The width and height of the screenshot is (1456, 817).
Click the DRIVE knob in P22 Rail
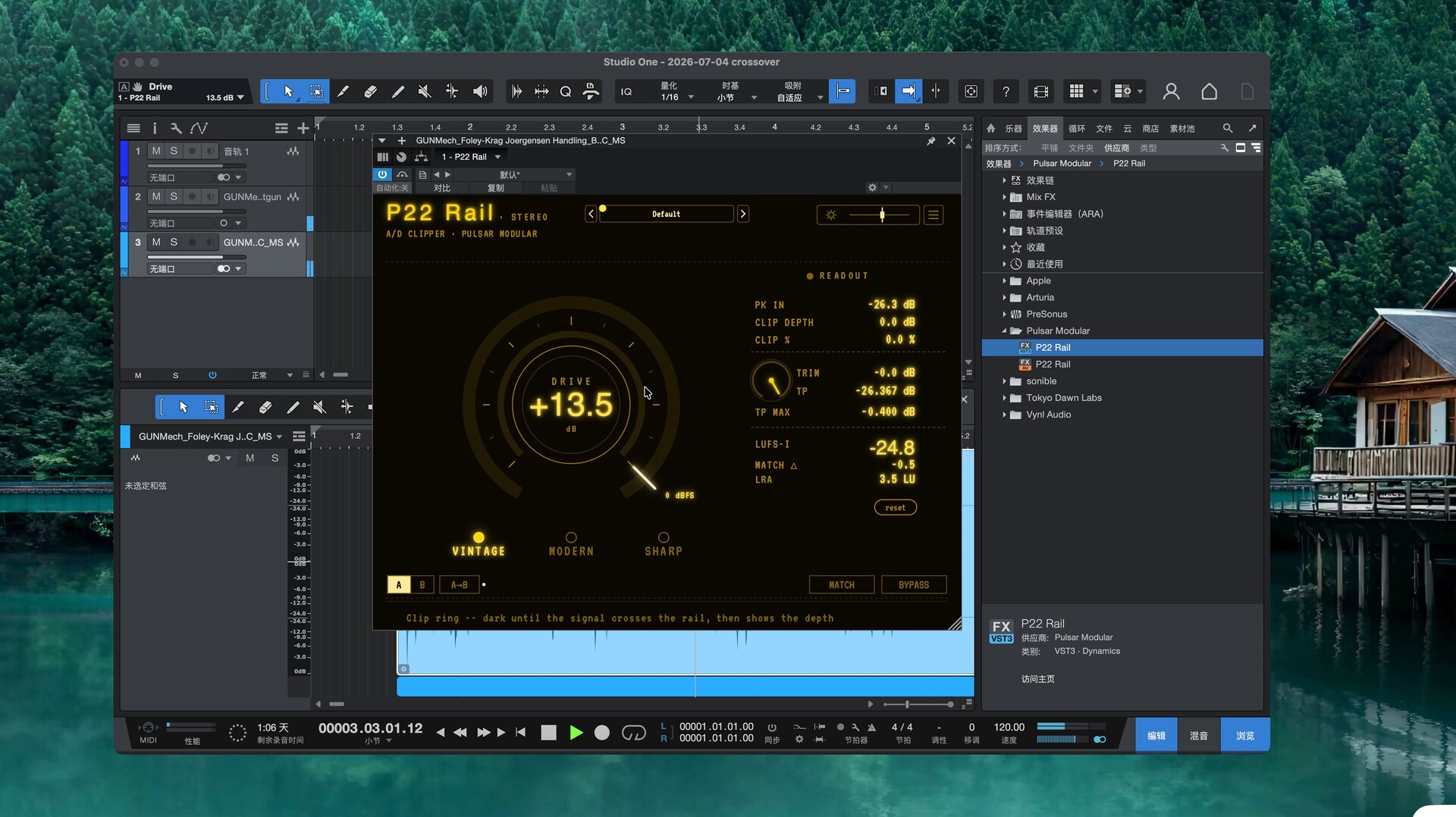tap(571, 405)
